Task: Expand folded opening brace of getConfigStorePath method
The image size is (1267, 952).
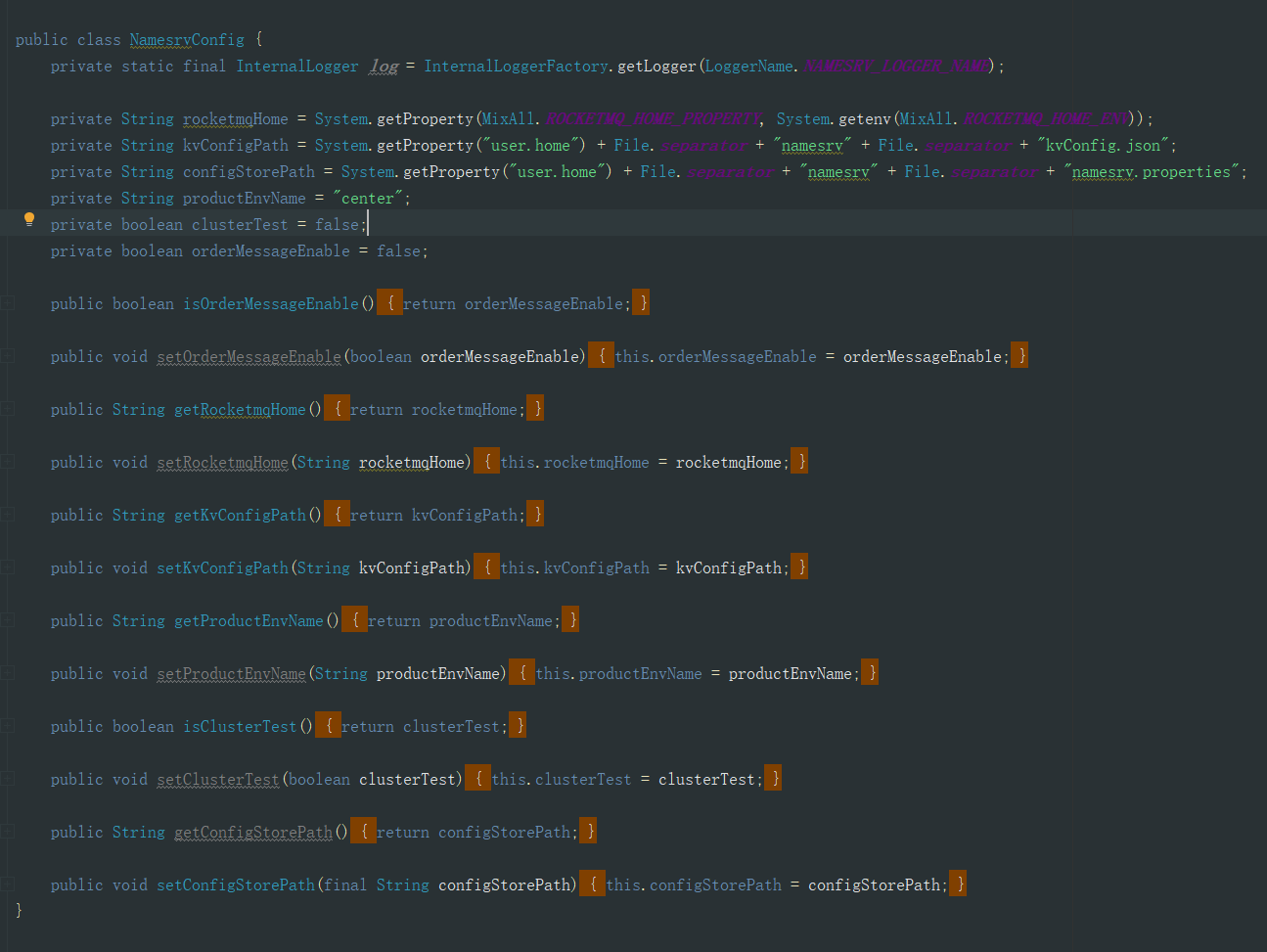Action: pos(363,832)
